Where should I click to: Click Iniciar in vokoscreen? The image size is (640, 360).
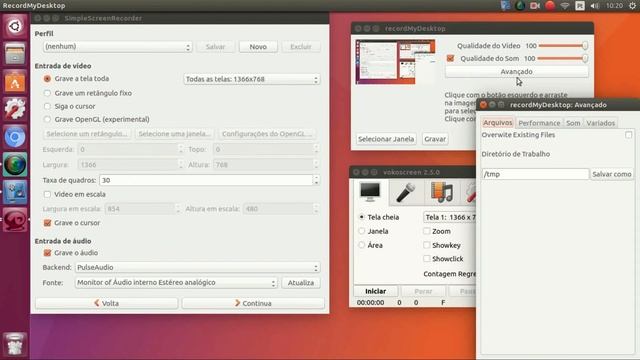[x=376, y=291]
